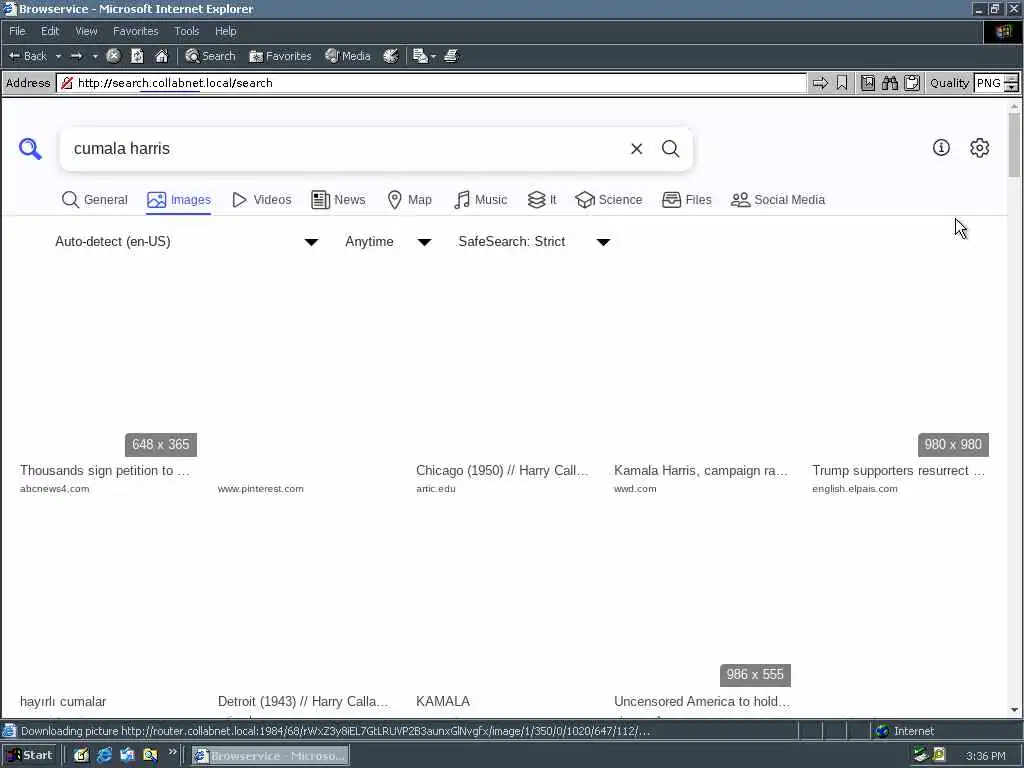1024x768 pixels.
Task: Open 'Thousands sign petition to' image result
Action: tap(104, 471)
